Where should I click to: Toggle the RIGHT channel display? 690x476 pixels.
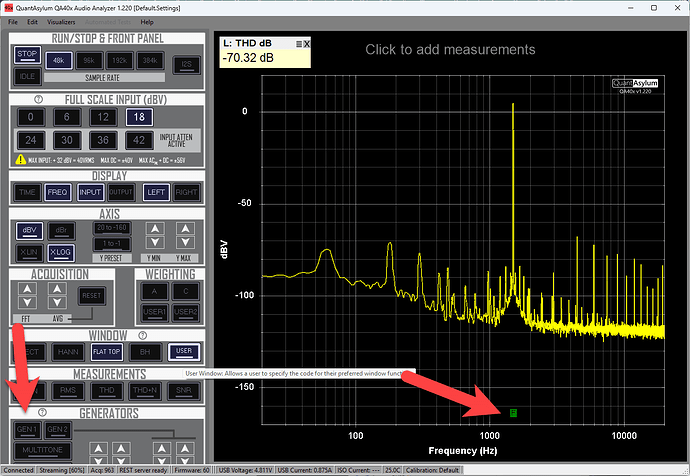coord(186,192)
